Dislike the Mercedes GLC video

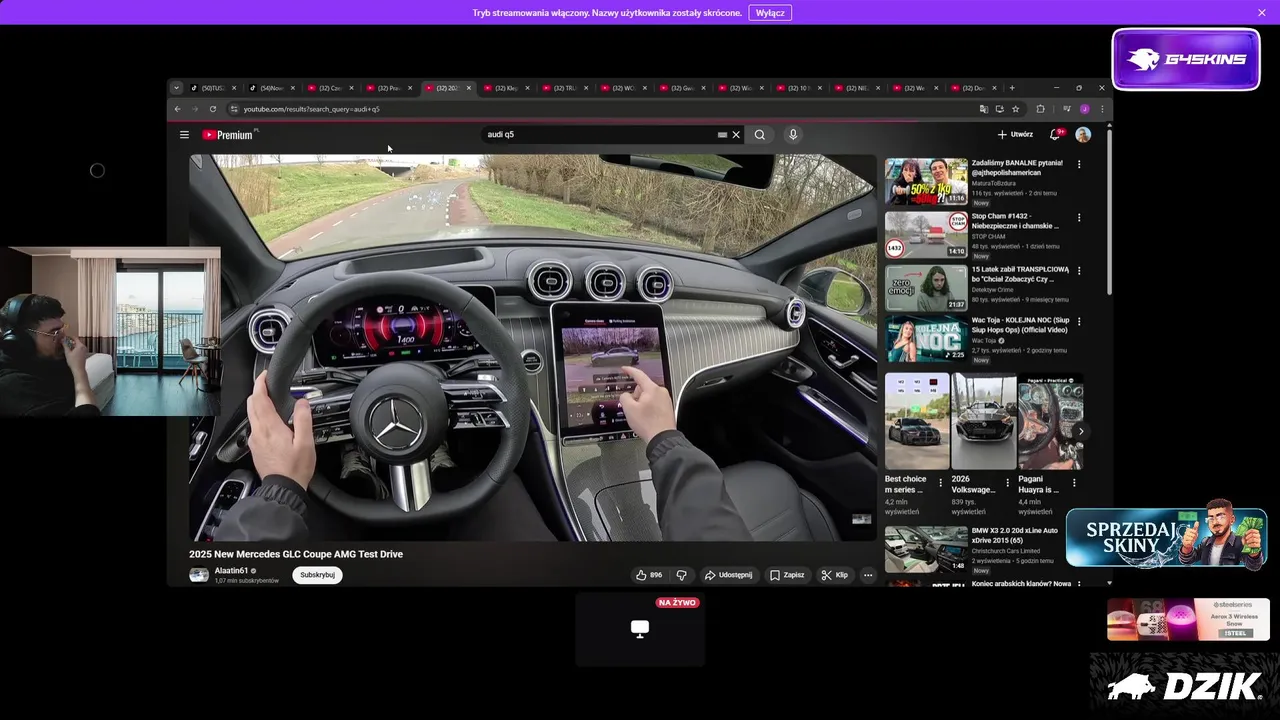click(x=682, y=575)
